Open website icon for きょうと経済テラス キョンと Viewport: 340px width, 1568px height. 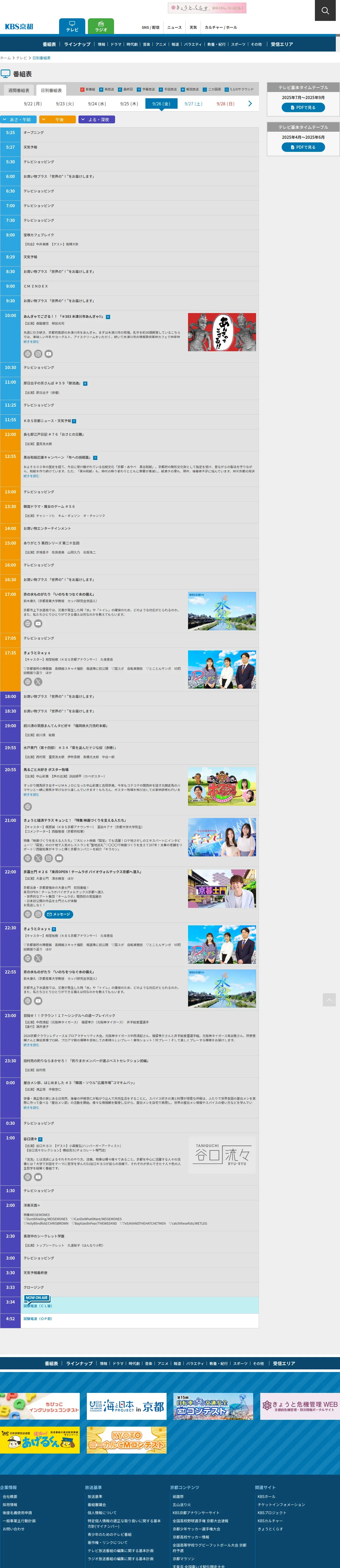(x=27, y=858)
